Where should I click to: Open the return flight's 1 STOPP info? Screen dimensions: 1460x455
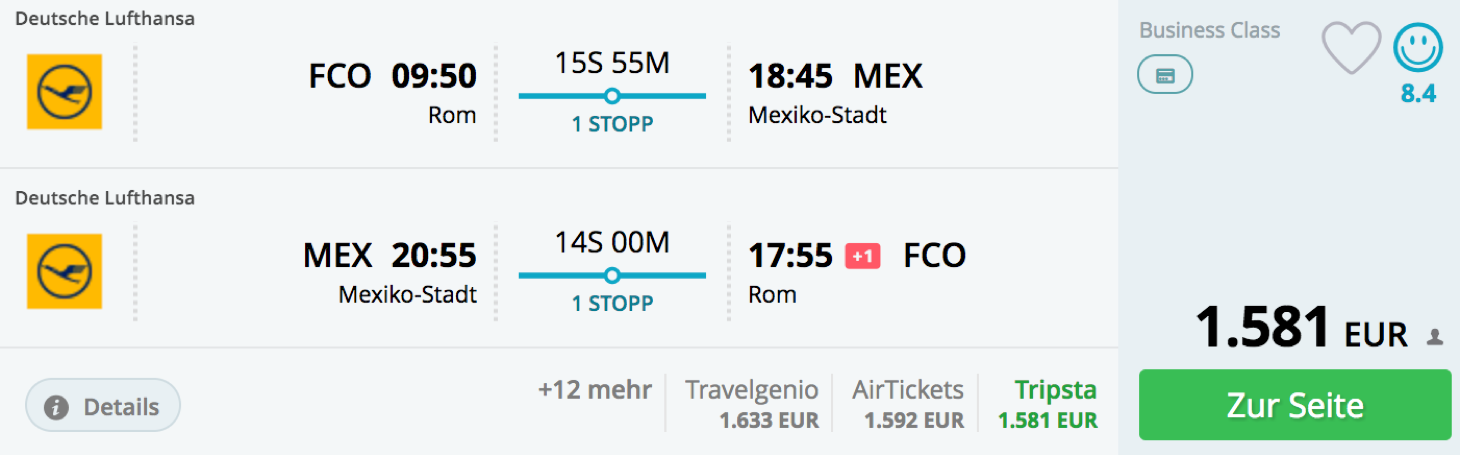[x=612, y=304]
